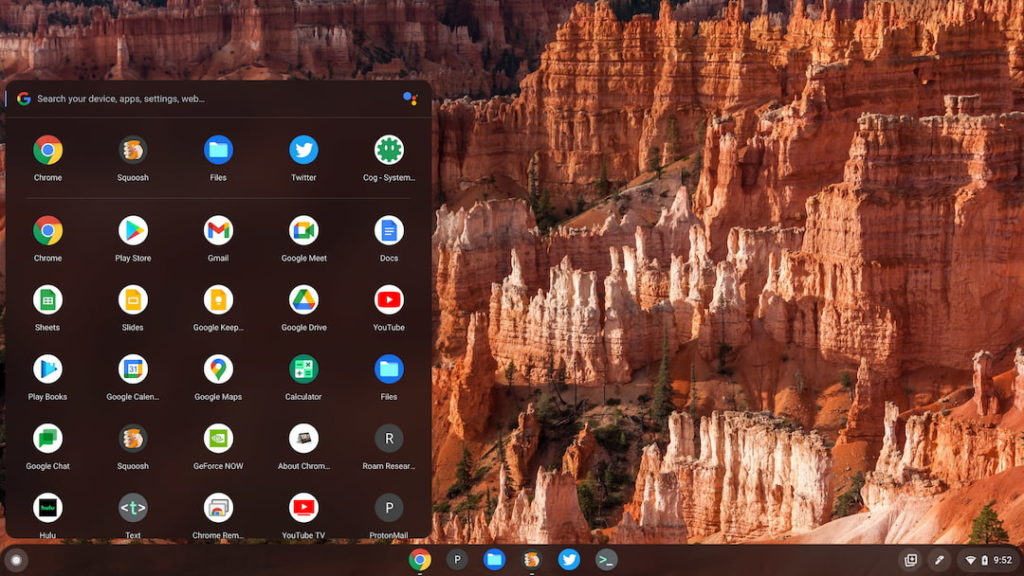1024x576 pixels.
Task: Click the launcher button on the shelf
Action: point(16,560)
